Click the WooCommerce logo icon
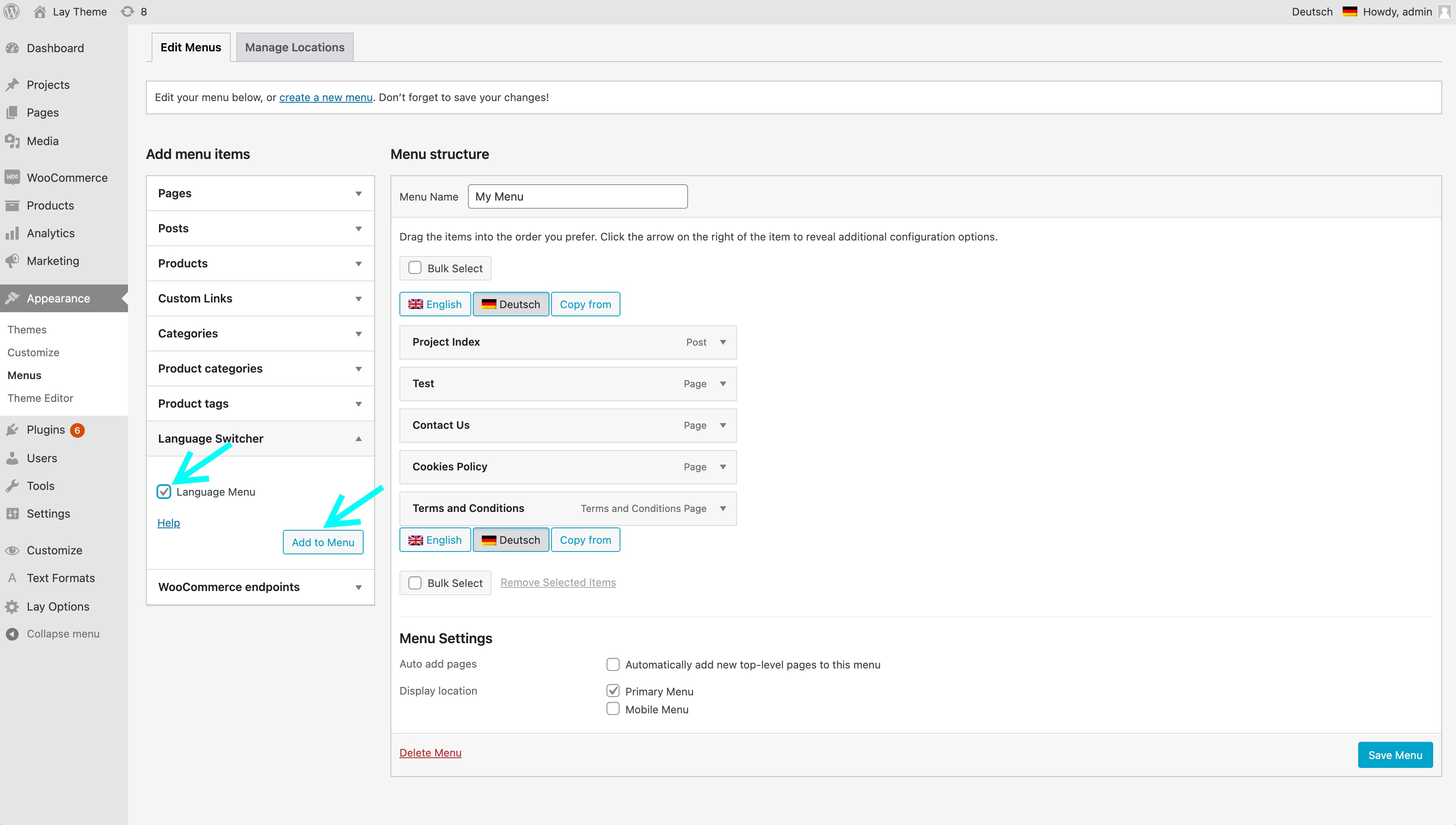Viewport: 1456px width, 825px height. point(13,177)
